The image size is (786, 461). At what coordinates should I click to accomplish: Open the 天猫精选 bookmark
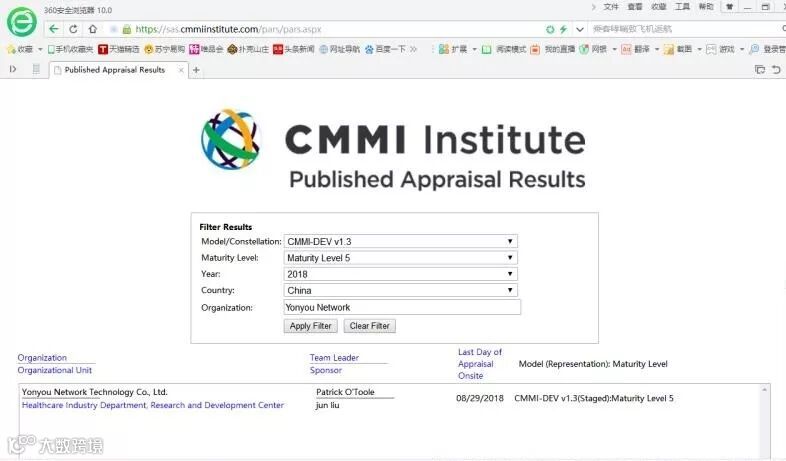click(x=118, y=49)
